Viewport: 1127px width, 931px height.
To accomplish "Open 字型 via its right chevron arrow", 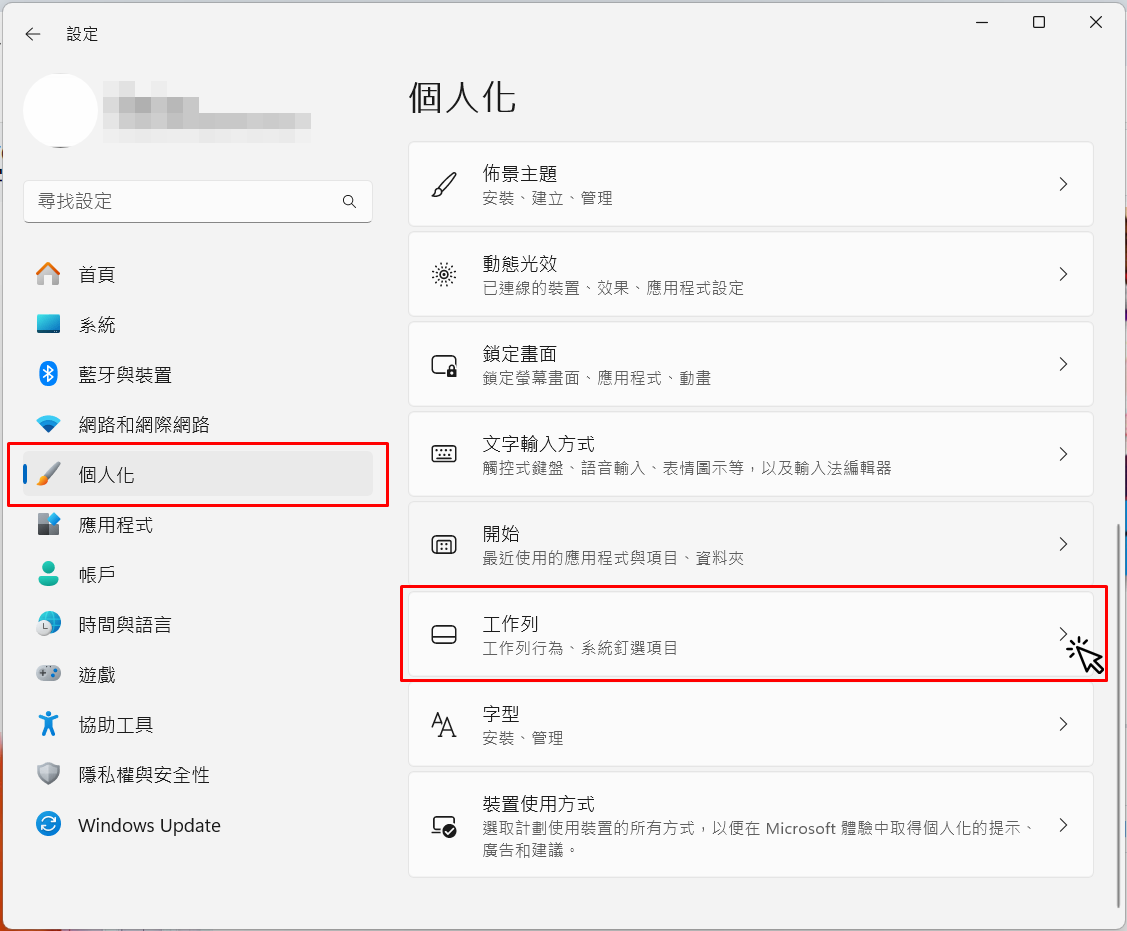I will pos(1063,724).
